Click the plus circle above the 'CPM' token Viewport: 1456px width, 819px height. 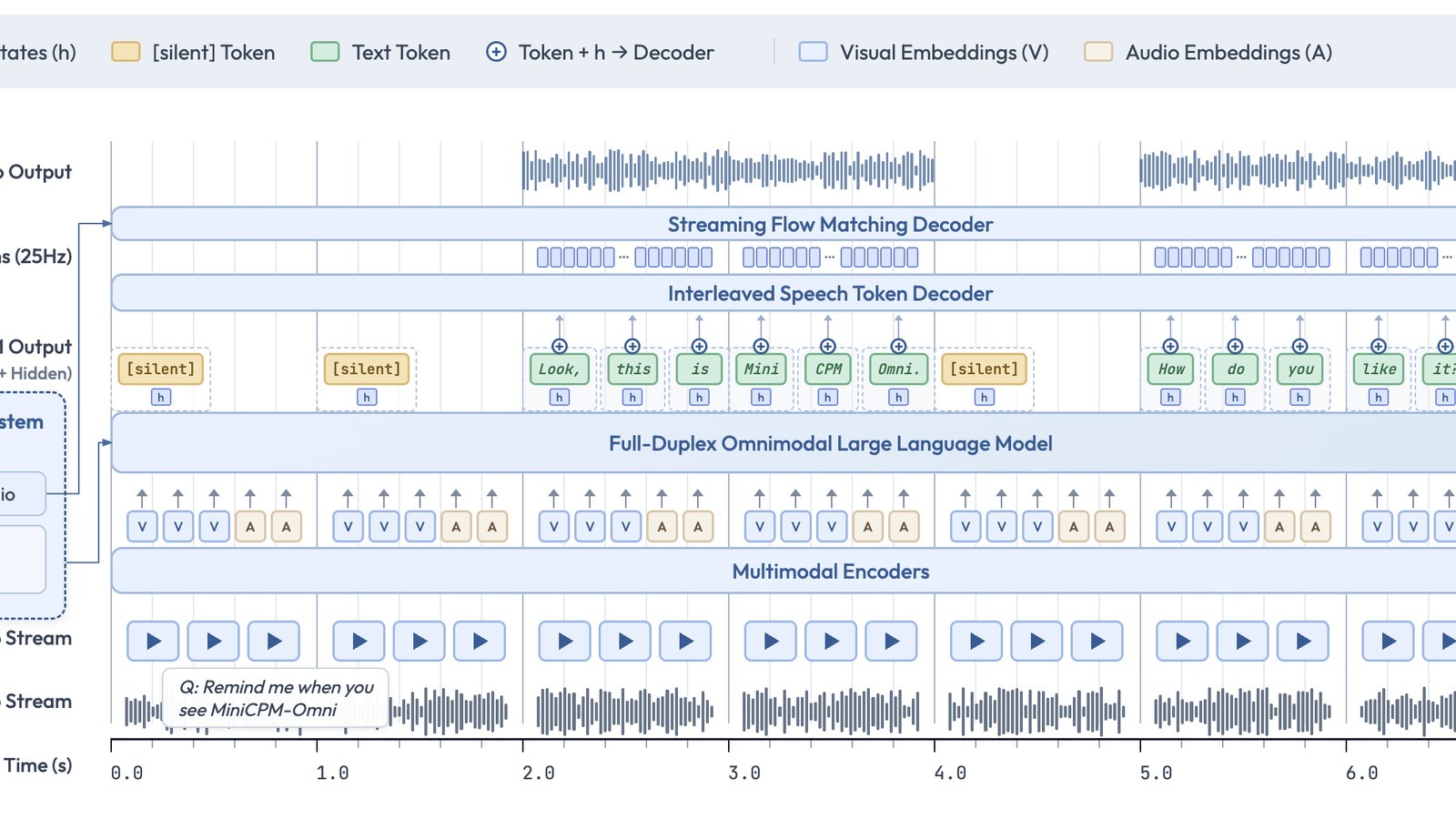pyautogui.click(x=828, y=346)
